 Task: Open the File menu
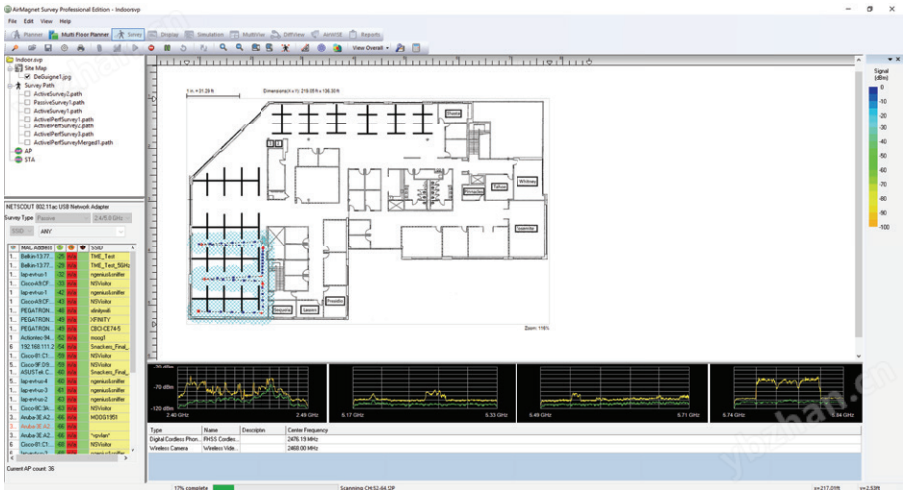12,20
